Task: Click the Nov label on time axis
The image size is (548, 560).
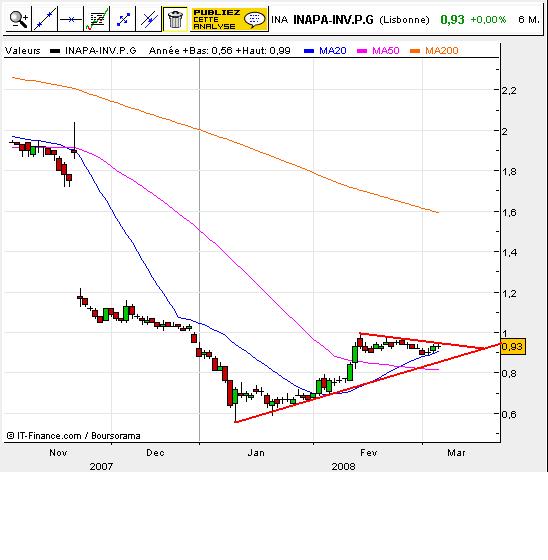Action: click(x=58, y=453)
